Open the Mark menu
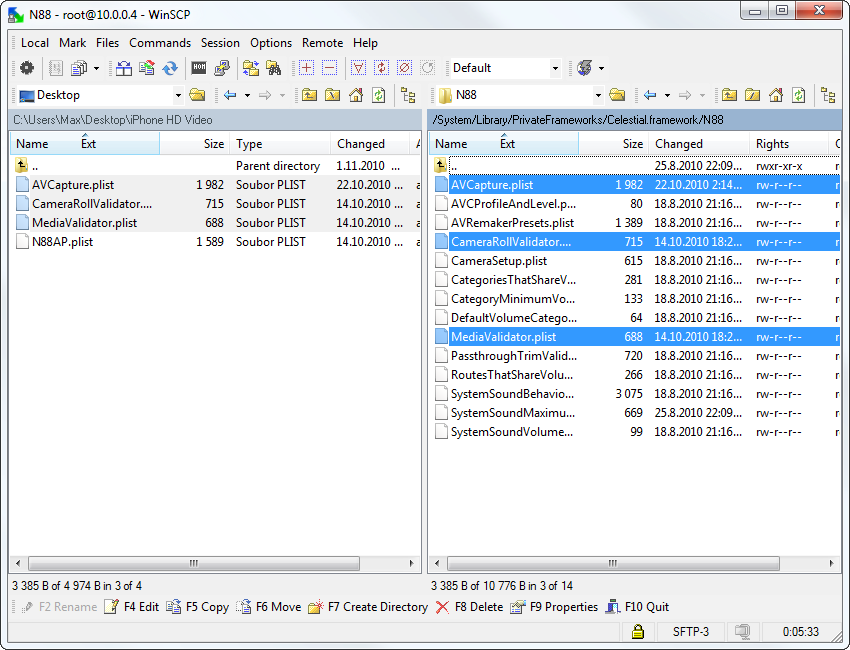The height and width of the screenshot is (650, 850). pos(73,43)
